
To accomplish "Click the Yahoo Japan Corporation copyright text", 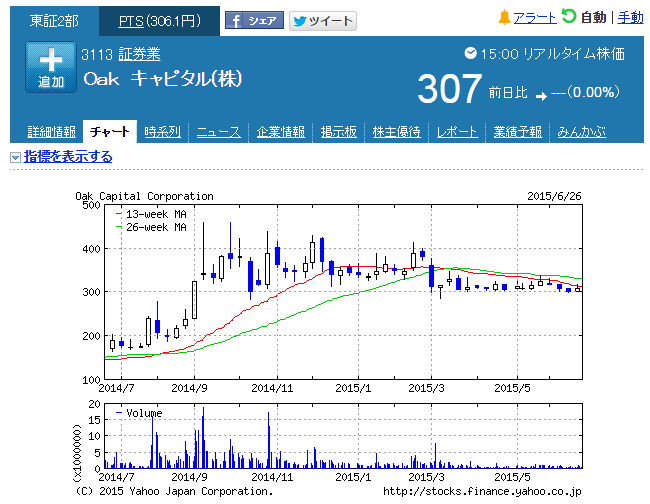I will [x=174, y=492].
